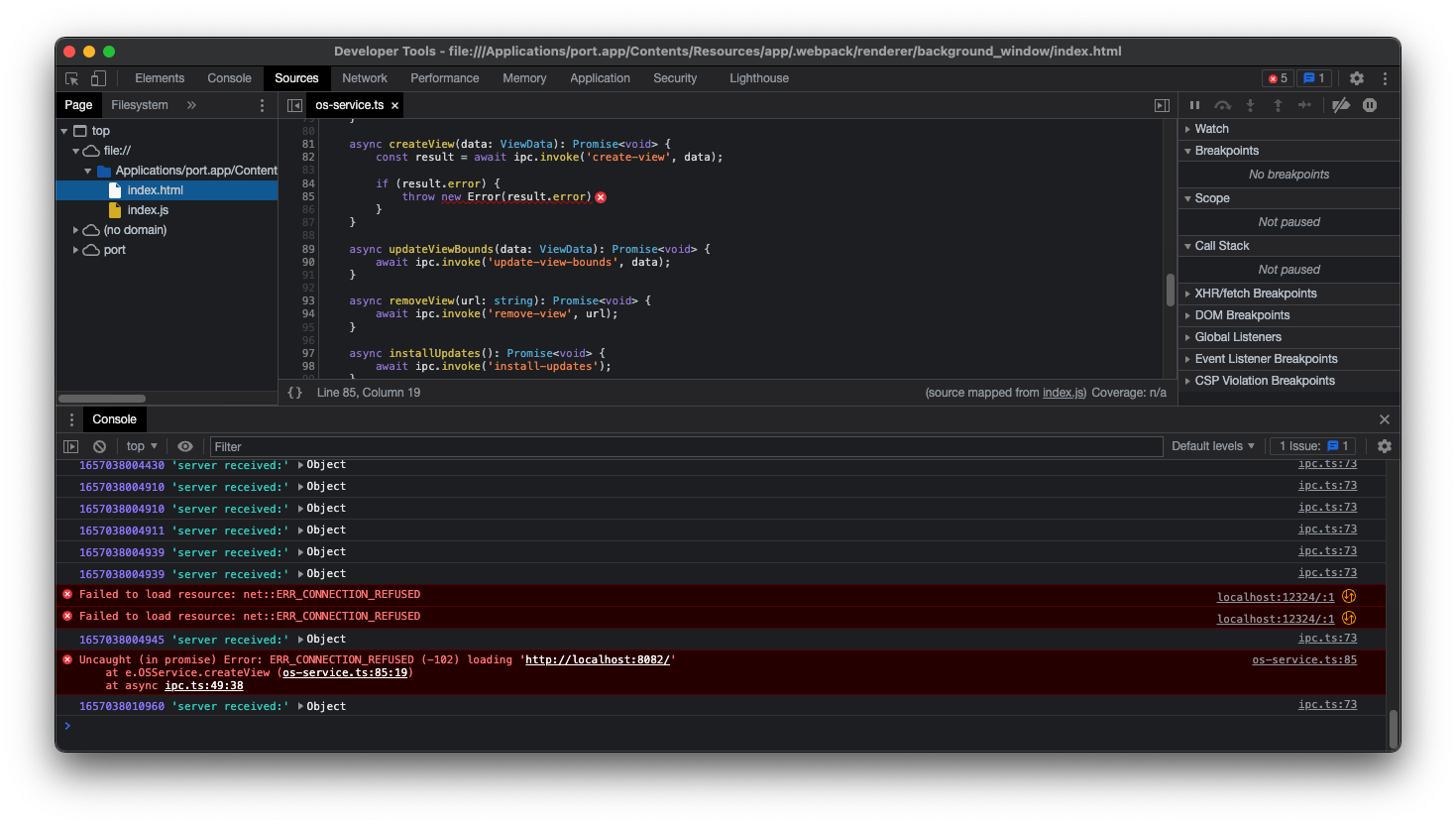The image size is (1456, 825).
Task: Close the console drawer
Action: tap(1385, 419)
